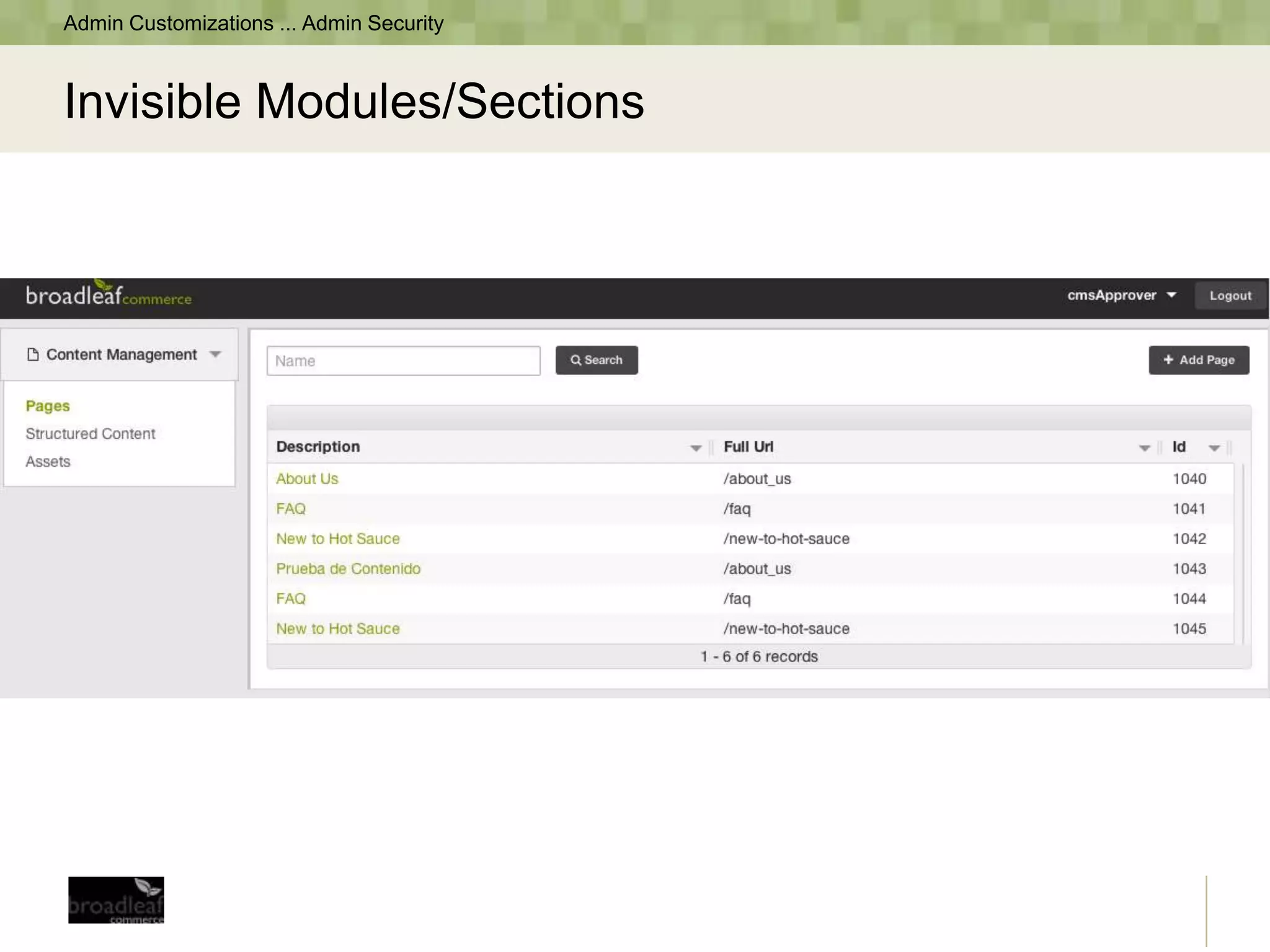The image size is (1270, 952).
Task: Click the Id value 1040
Action: click(1189, 479)
